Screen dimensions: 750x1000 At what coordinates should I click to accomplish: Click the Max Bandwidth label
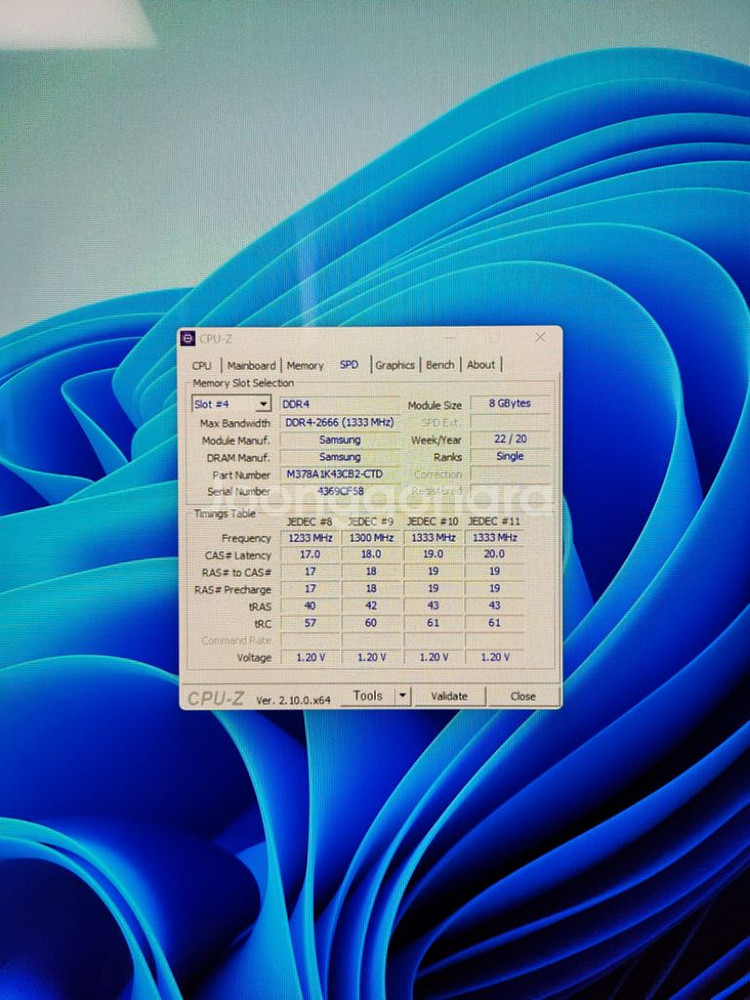(x=235, y=423)
